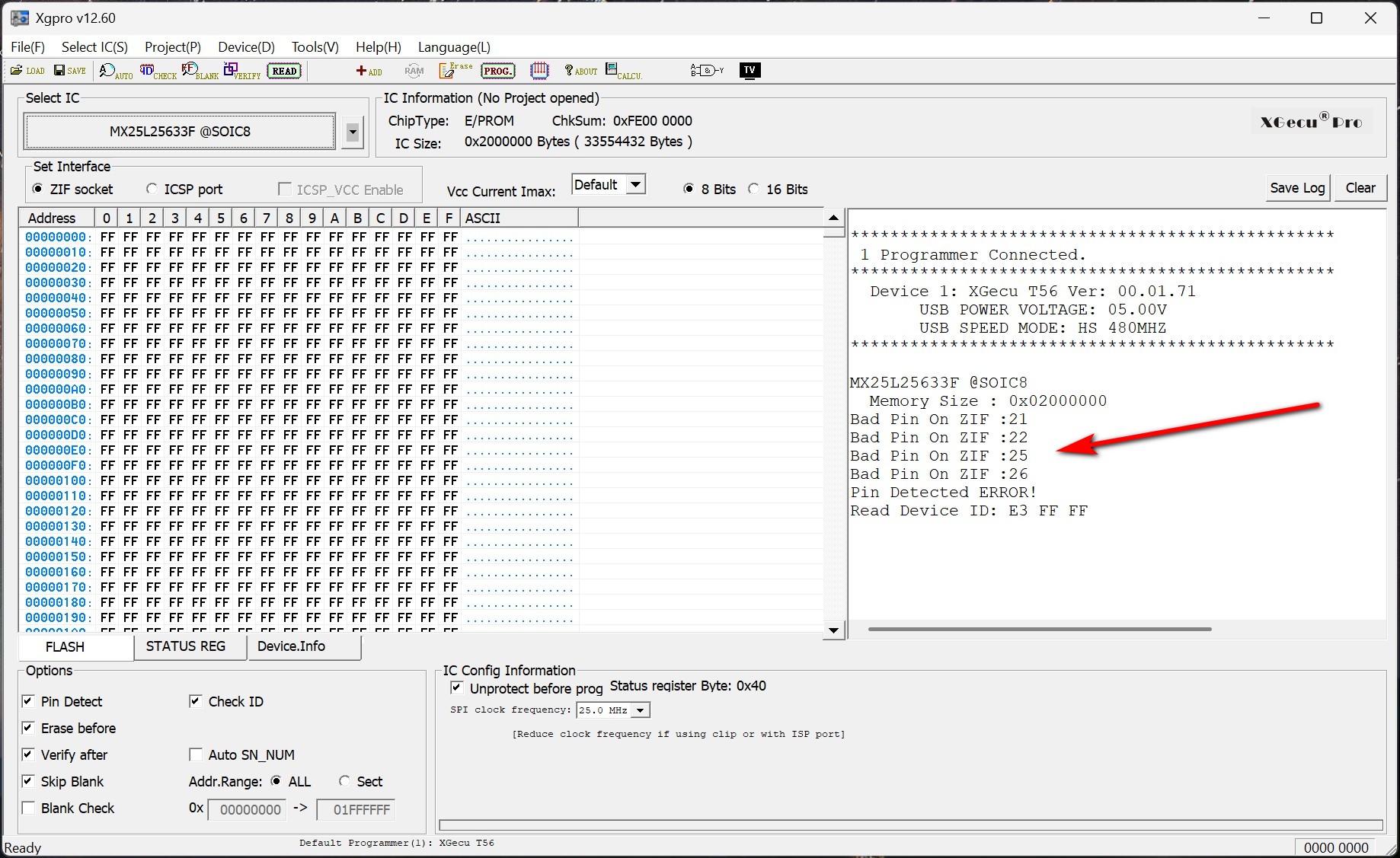Run the ID CHECK toolbar tool
Viewport: 1400px width, 858px height.
pos(158,71)
